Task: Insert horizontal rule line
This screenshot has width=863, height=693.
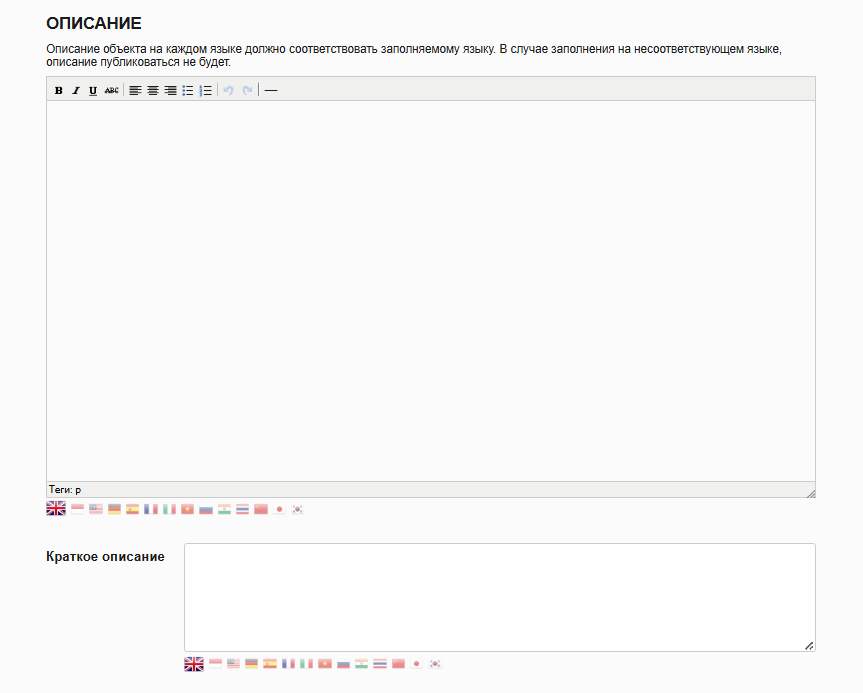Action: click(270, 90)
